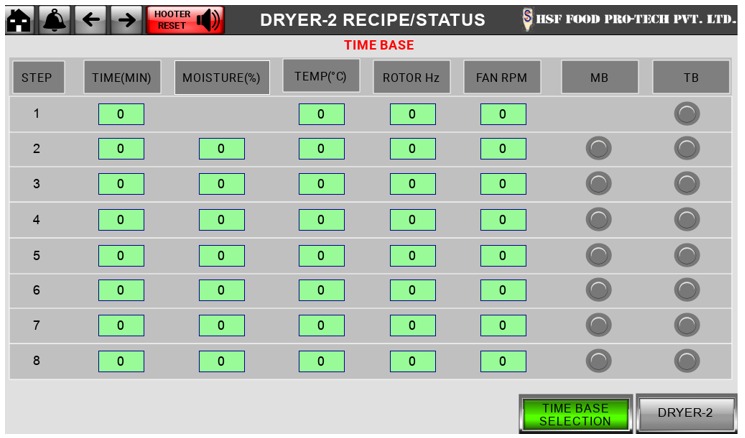This screenshot has height=438, width=745.
Task: Toggle the MB indicator for step 2
Action: 598,149
